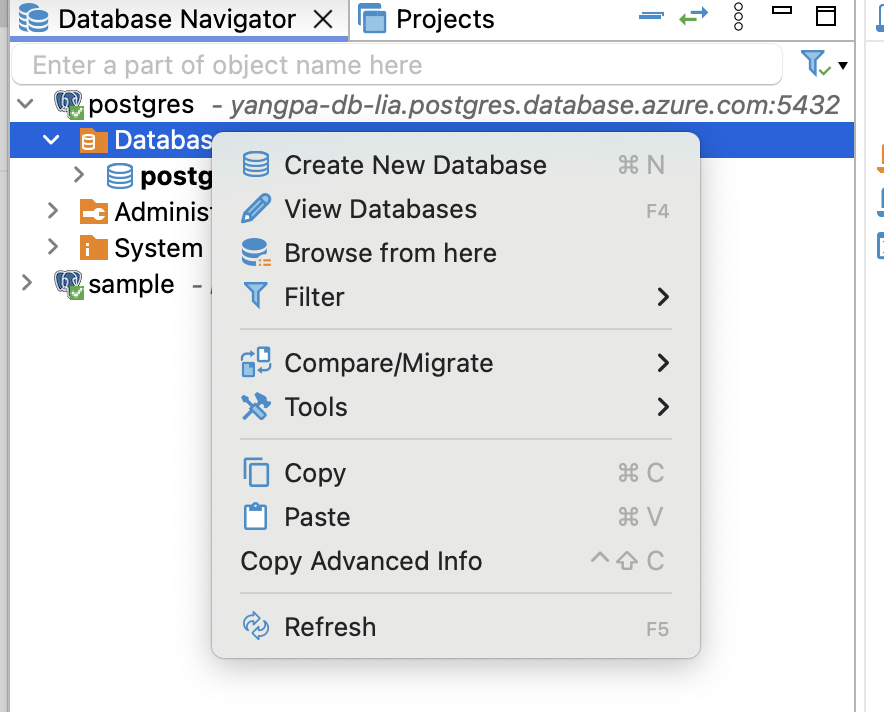Expand the Administer folder
The image size is (884, 712).
[x=53, y=211]
